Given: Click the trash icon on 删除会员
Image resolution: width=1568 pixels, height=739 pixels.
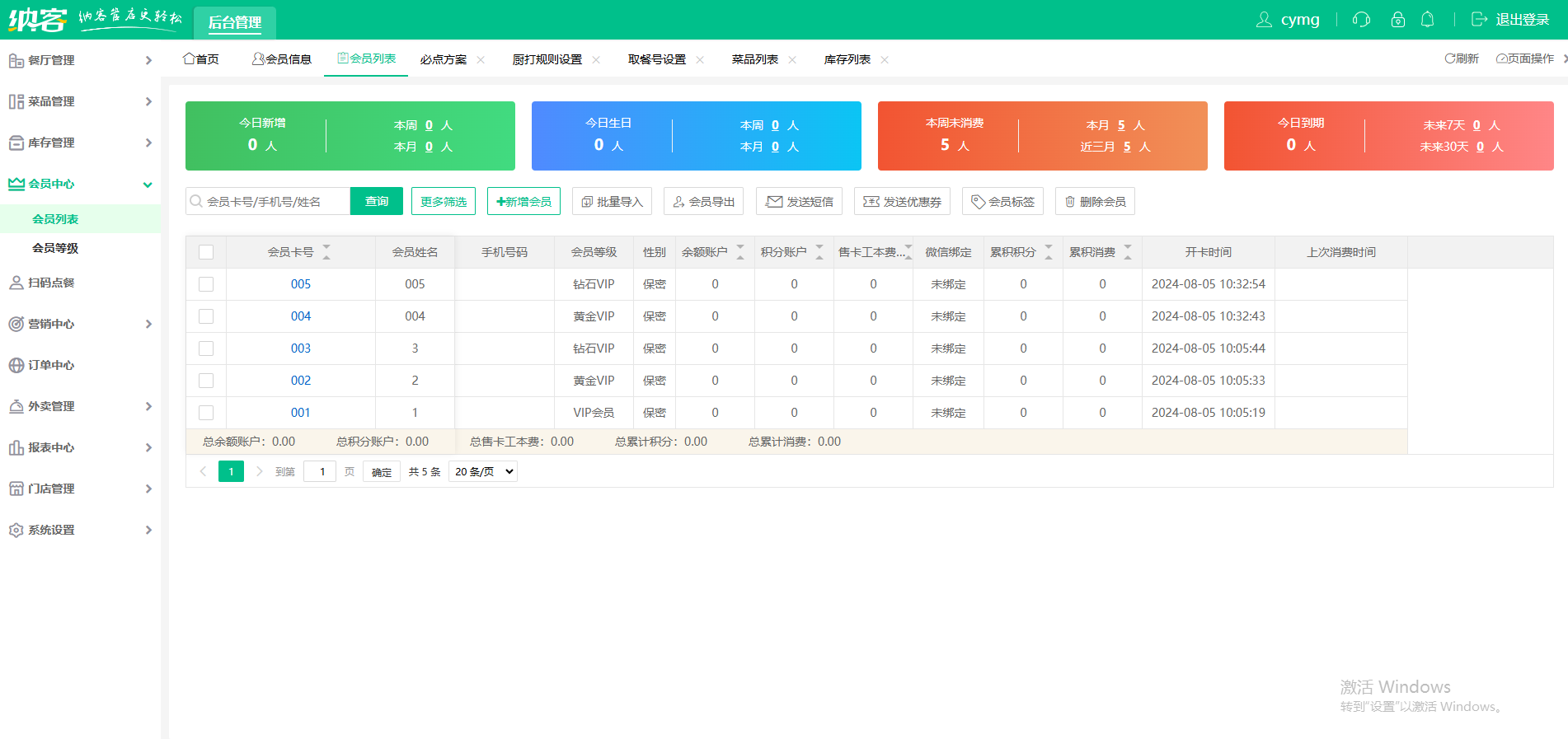Looking at the screenshot, I should click(x=1069, y=202).
